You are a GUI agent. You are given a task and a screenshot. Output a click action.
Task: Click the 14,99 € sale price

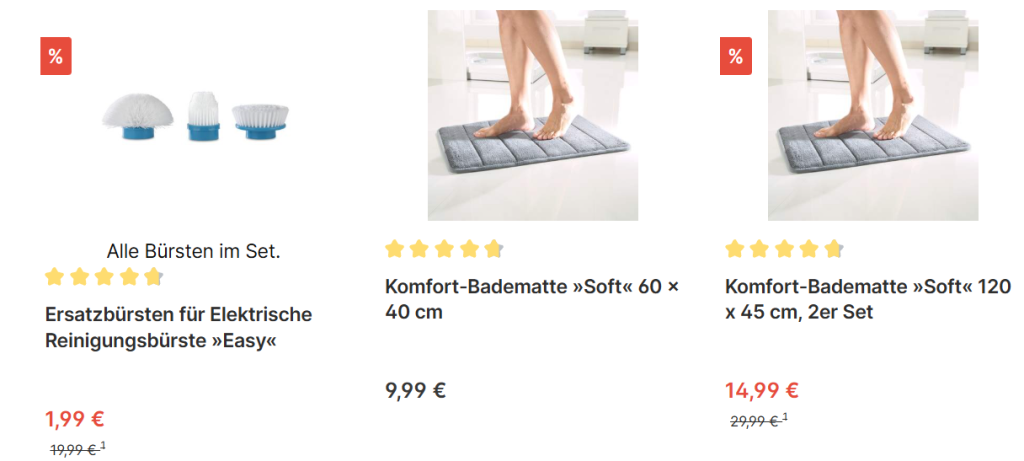(x=762, y=390)
